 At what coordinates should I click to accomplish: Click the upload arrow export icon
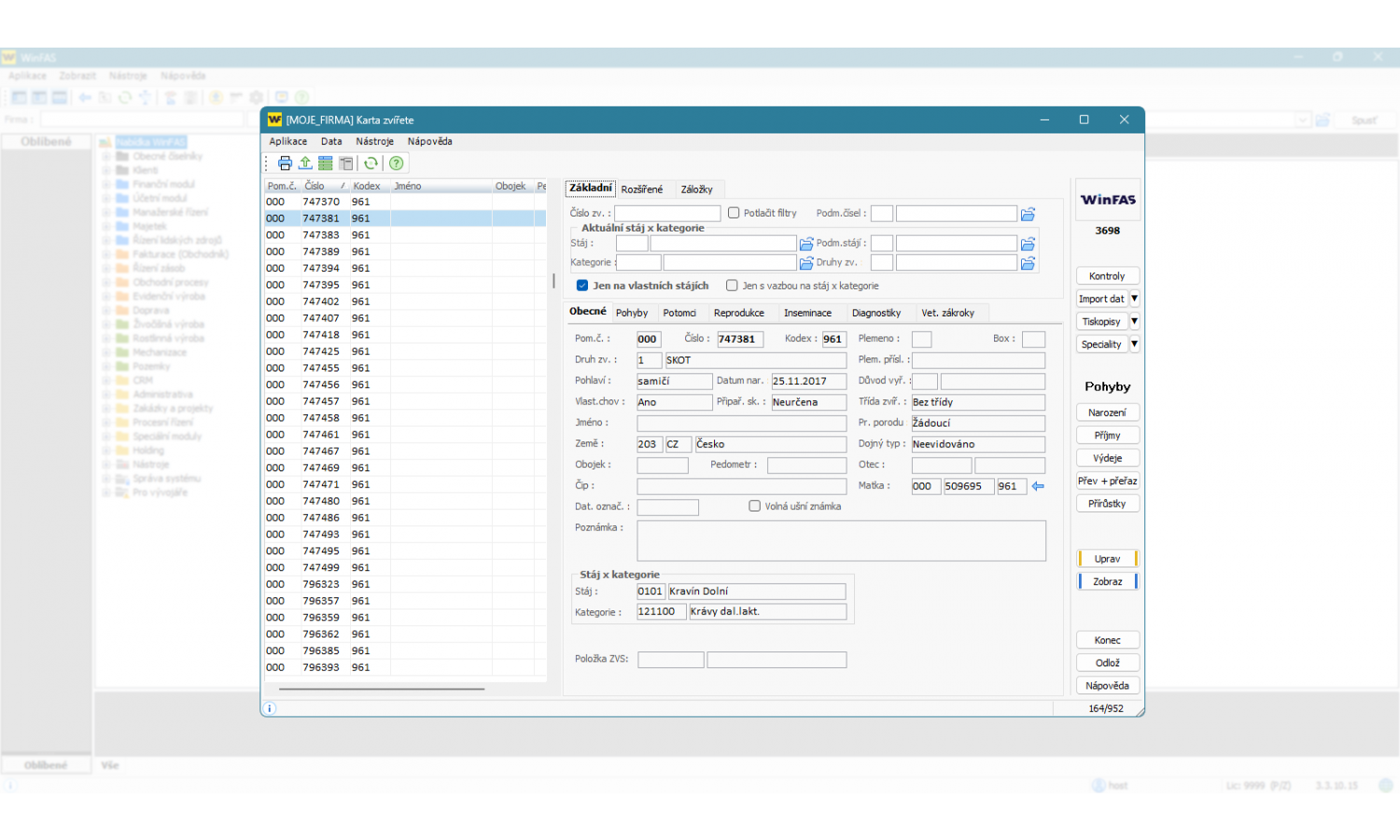(x=305, y=163)
